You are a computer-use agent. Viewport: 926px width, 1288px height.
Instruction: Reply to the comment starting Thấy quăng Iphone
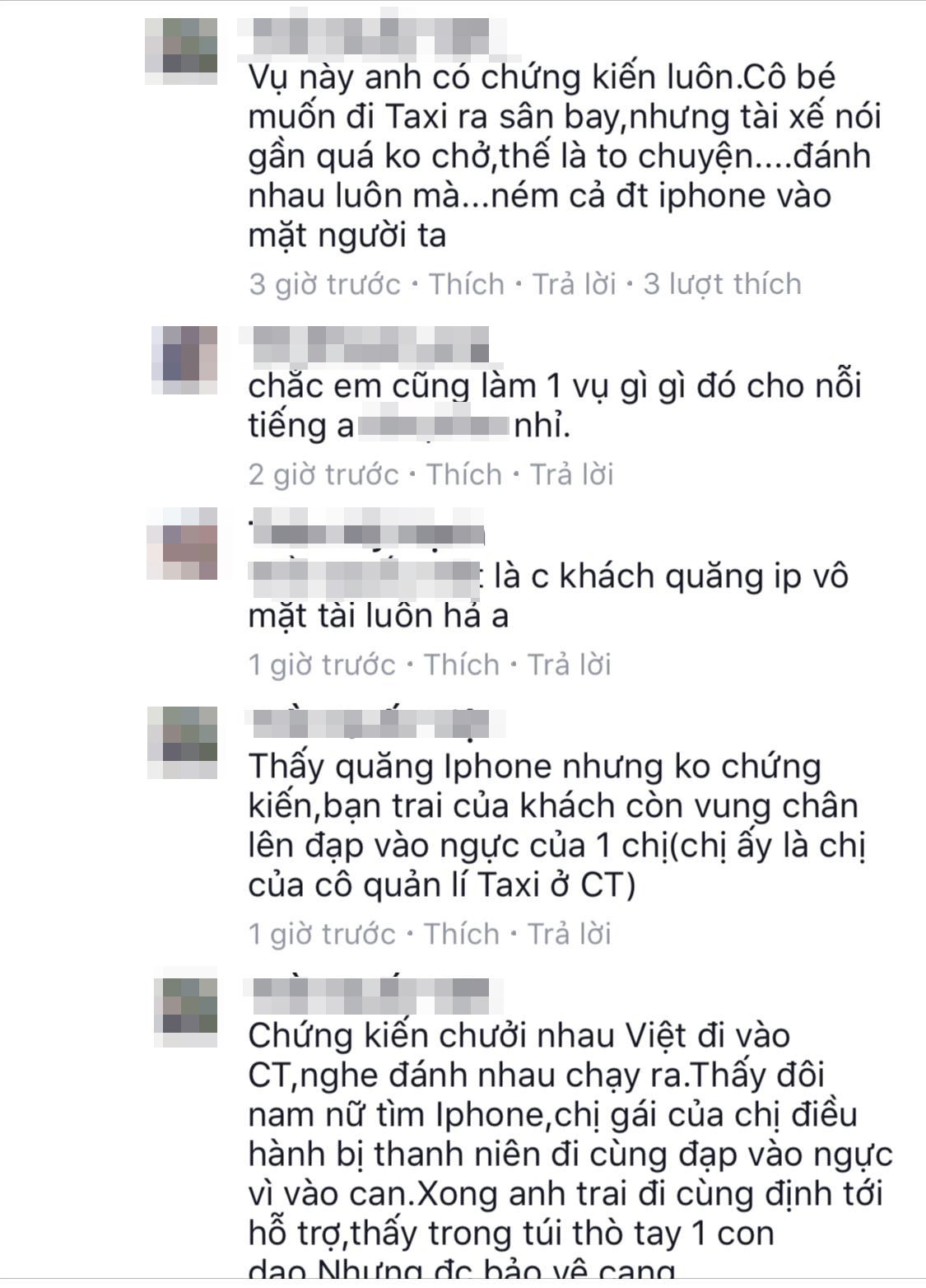coord(569,934)
